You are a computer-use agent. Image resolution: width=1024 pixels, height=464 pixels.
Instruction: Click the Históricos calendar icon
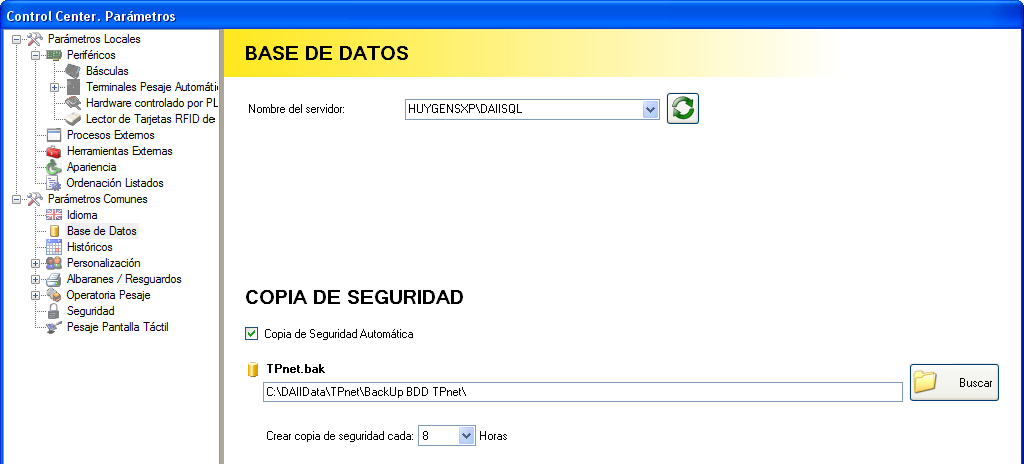54,247
